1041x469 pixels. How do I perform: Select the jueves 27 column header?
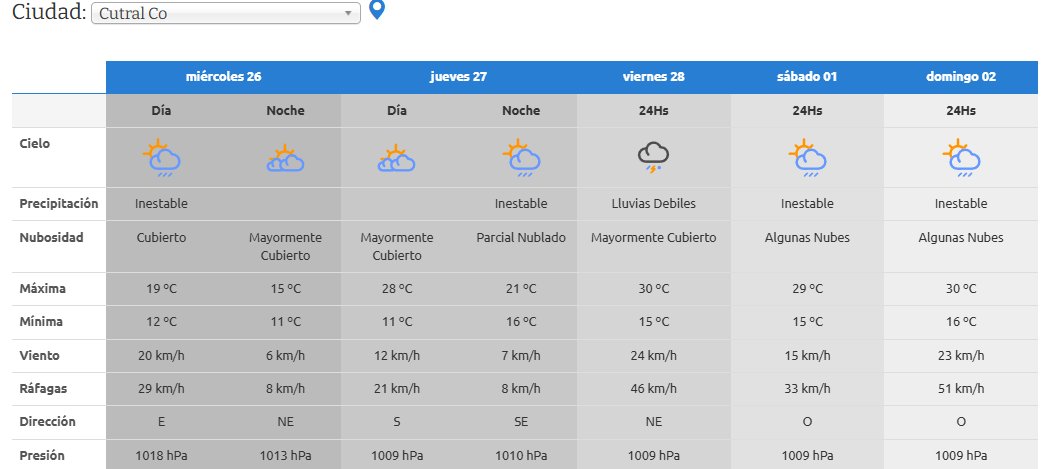click(459, 77)
